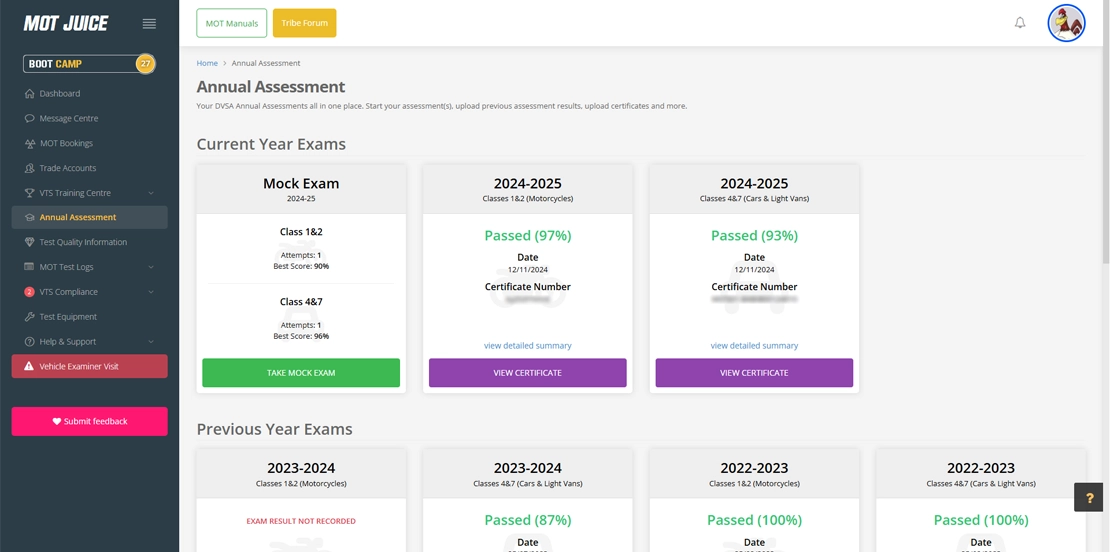Click the Boot Camp 27 counter badge
1110x552 pixels.
tap(145, 64)
